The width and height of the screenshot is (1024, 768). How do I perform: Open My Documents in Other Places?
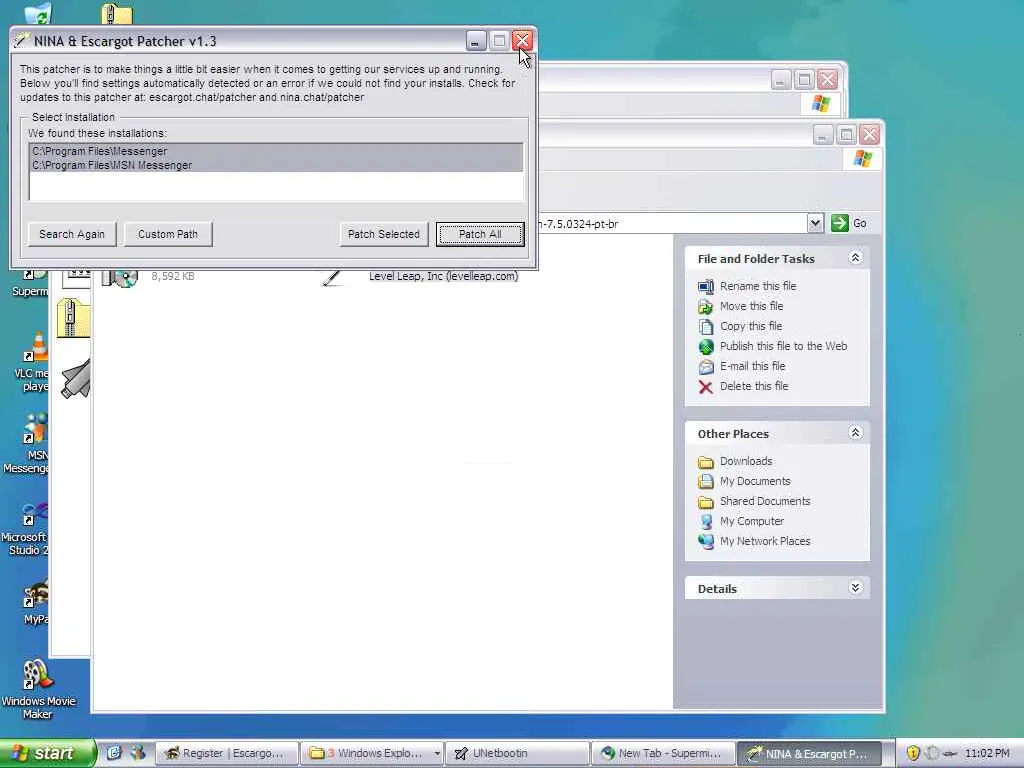coord(755,481)
